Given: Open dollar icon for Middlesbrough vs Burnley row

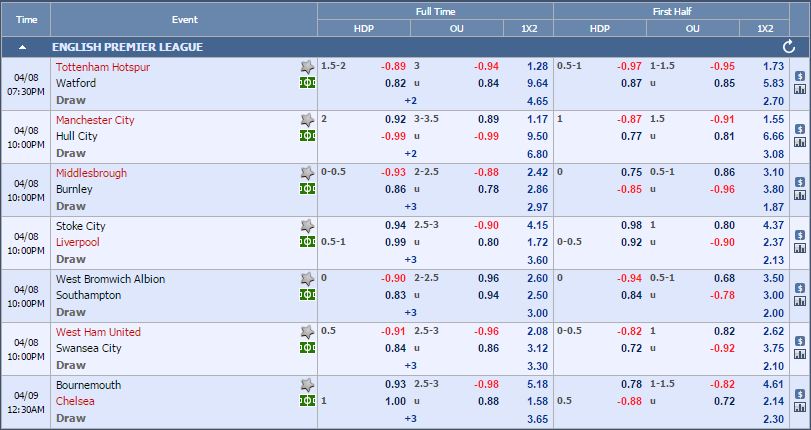Looking at the screenshot, I should [800, 182].
